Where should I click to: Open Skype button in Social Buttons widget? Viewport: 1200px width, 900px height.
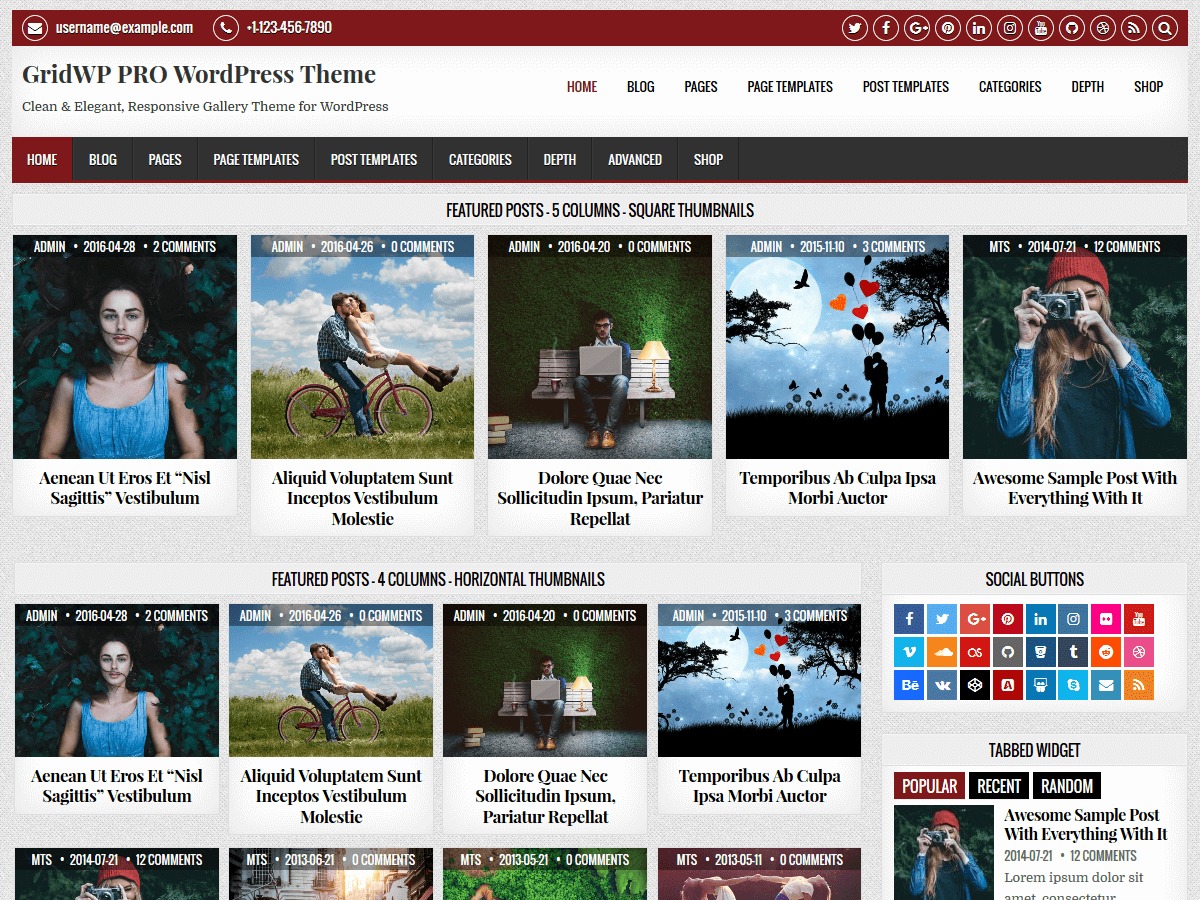1073,685
